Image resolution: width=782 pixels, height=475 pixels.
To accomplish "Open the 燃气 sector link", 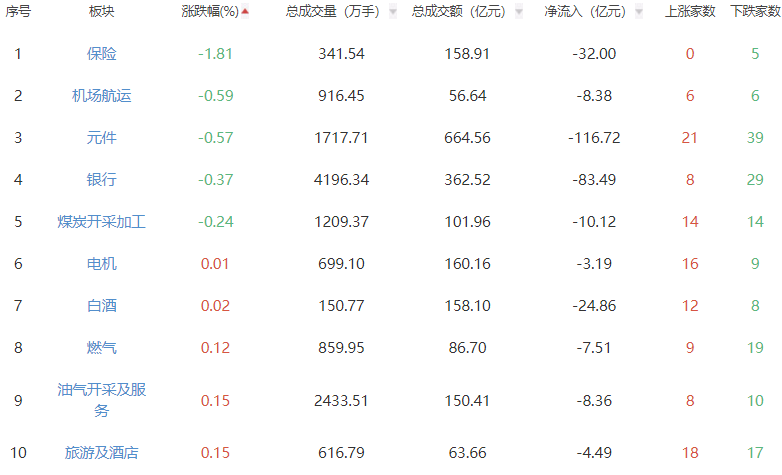I will point(101,348).
